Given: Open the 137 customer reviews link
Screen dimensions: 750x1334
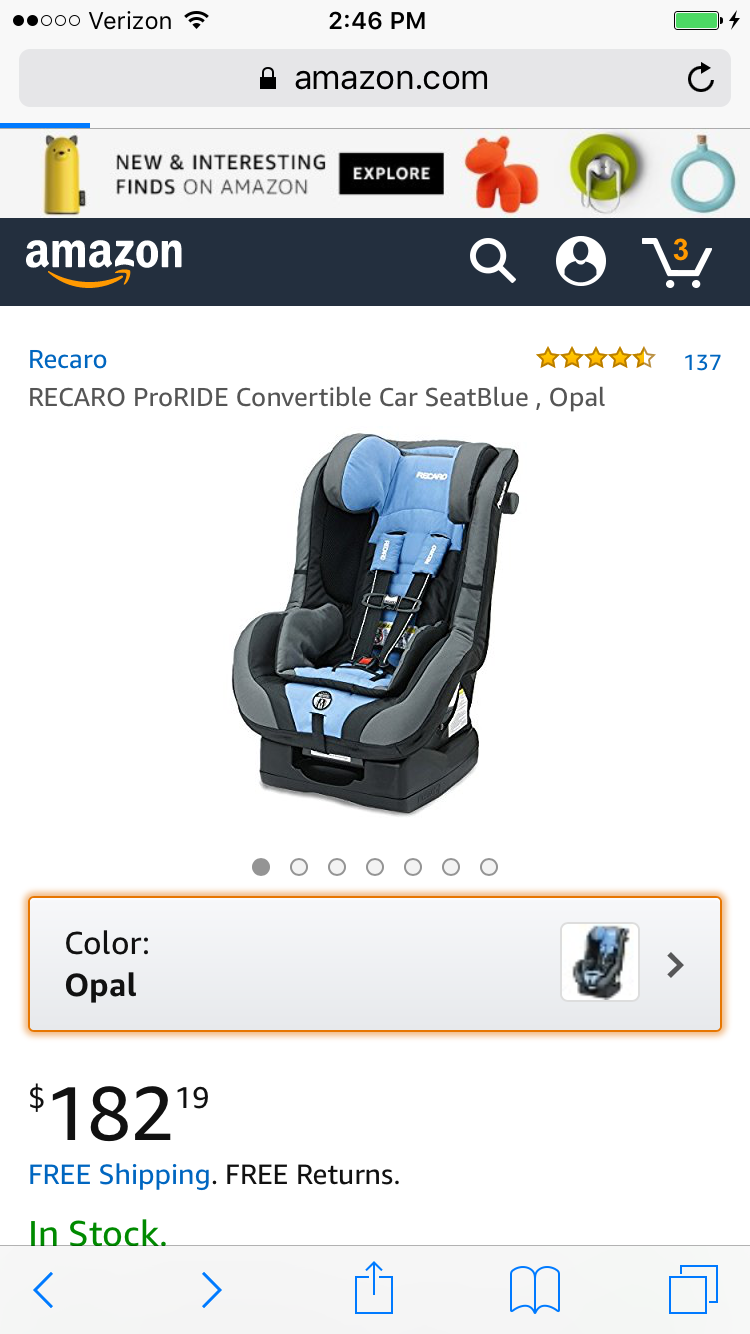Looking at the screenshot, I should click(702, 362).
